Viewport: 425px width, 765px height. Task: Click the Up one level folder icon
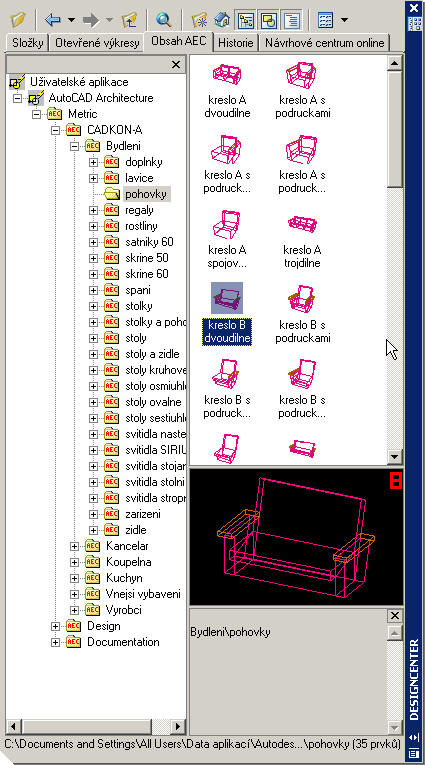coord(129,20)
